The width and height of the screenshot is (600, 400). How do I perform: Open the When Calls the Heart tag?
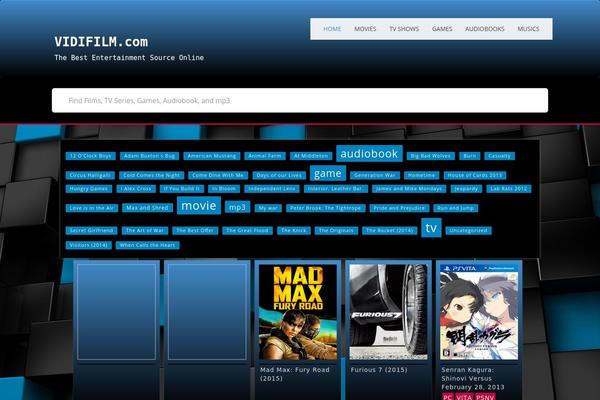pos(147,245)
